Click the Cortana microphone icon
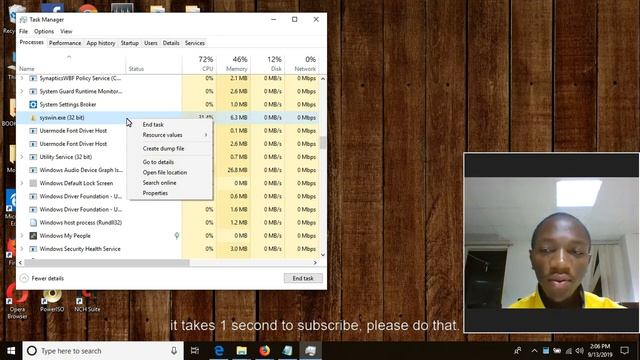 point(174,351)
